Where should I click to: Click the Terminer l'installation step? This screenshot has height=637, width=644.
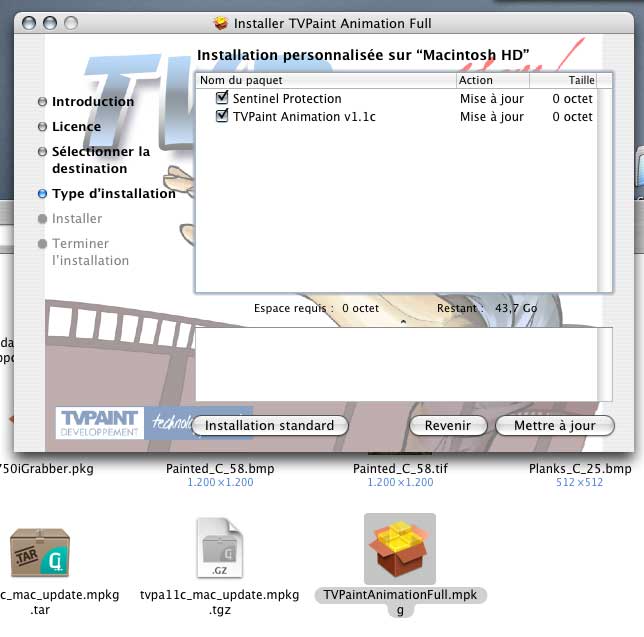pos(90,252)
